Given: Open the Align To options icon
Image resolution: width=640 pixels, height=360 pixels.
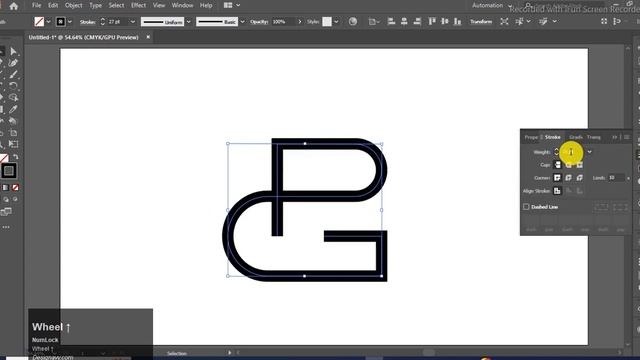Looking at the screenshot, I should [373, 21].
